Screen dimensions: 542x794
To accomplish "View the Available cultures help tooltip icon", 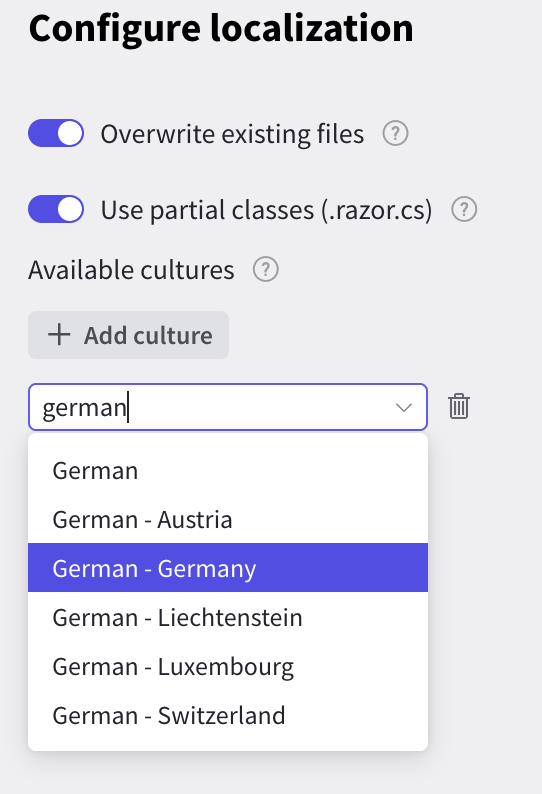I will point(266,269).
